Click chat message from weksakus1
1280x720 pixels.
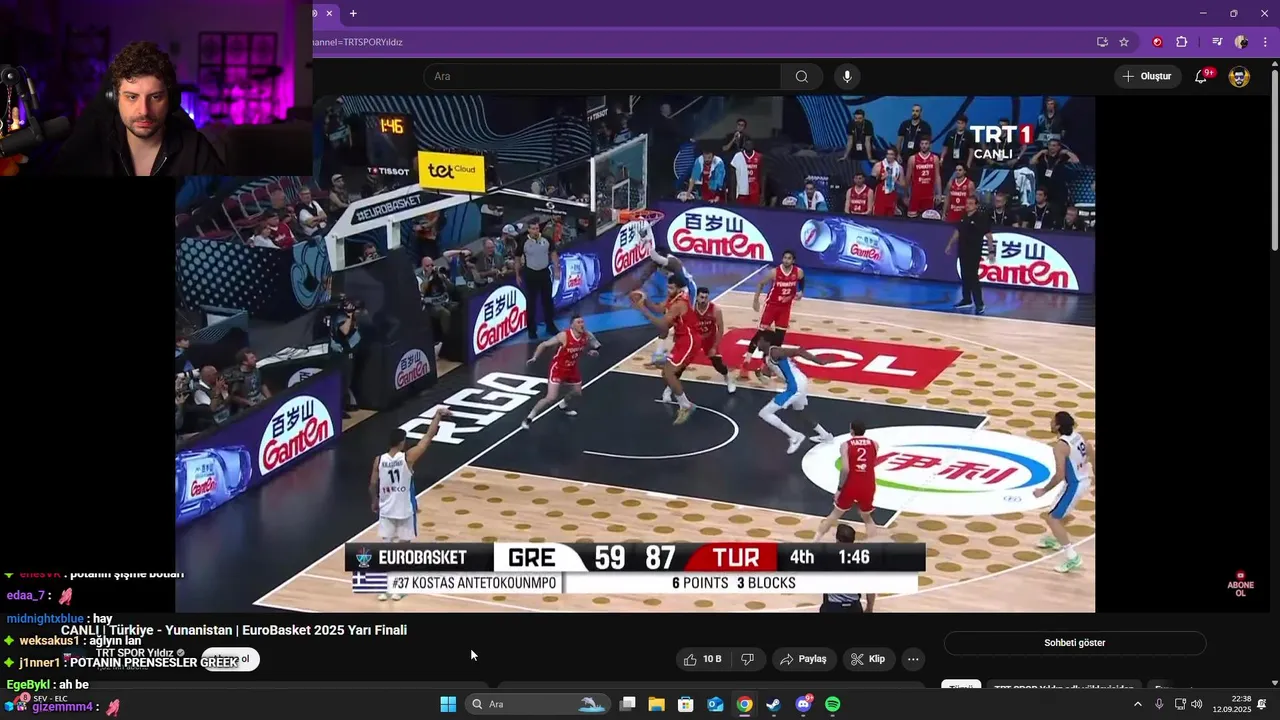click(x=75, y=641)
